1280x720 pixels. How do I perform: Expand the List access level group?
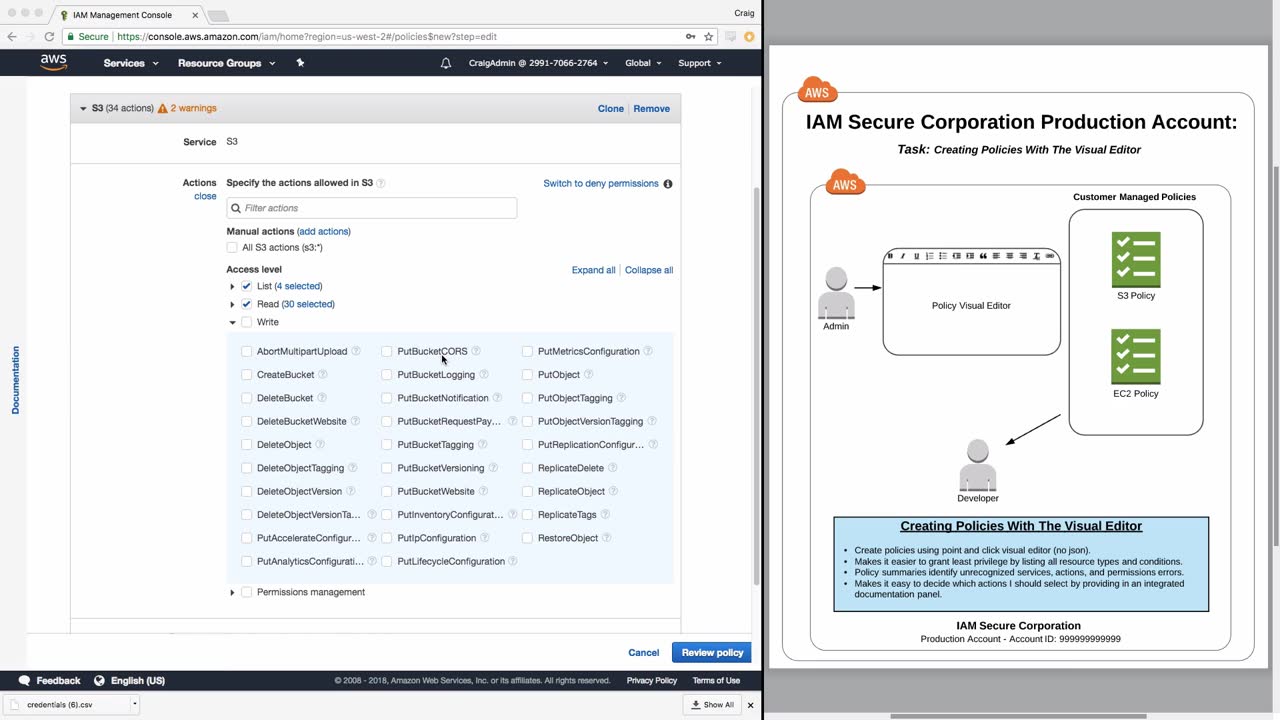pos(232,286)
